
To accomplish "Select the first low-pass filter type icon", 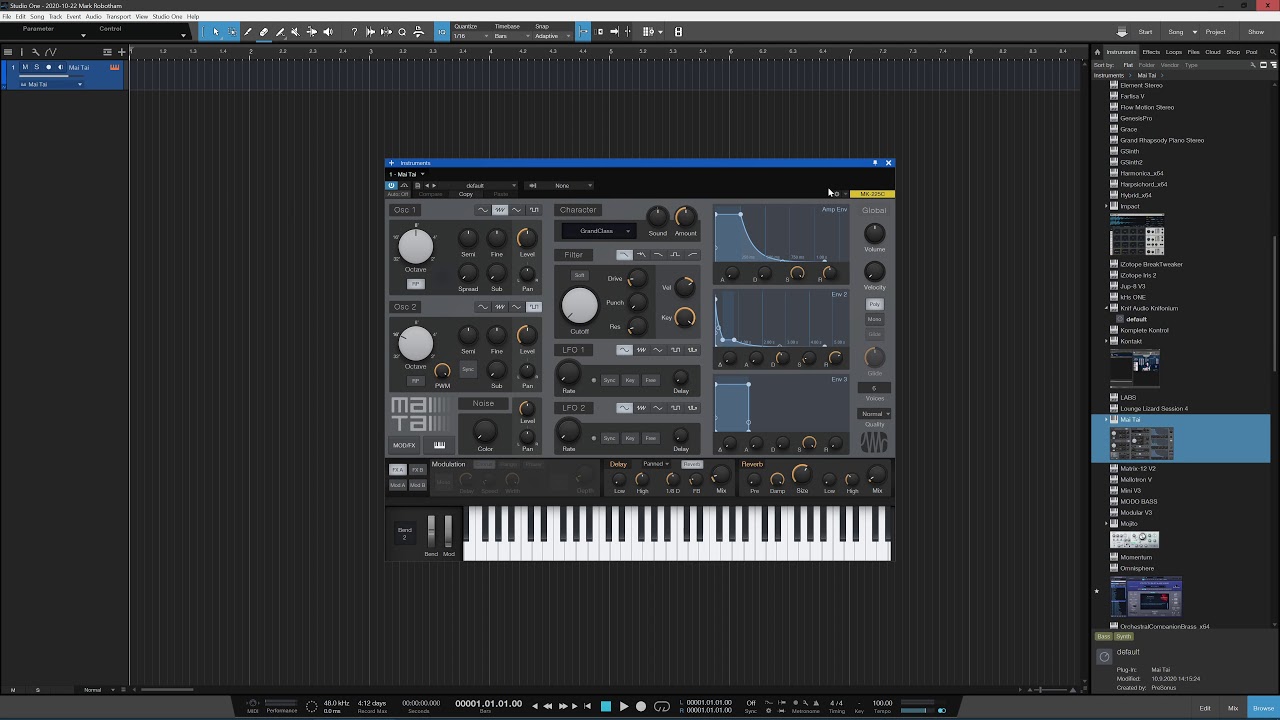I will point(624,255).
